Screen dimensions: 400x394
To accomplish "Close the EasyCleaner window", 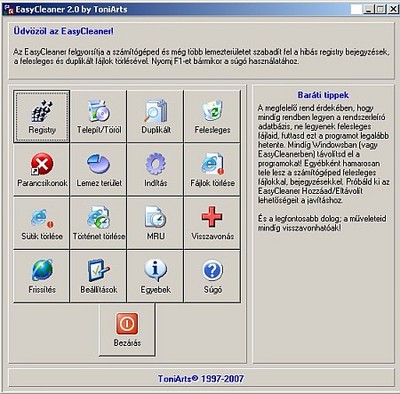I will (x=393, y=9).
